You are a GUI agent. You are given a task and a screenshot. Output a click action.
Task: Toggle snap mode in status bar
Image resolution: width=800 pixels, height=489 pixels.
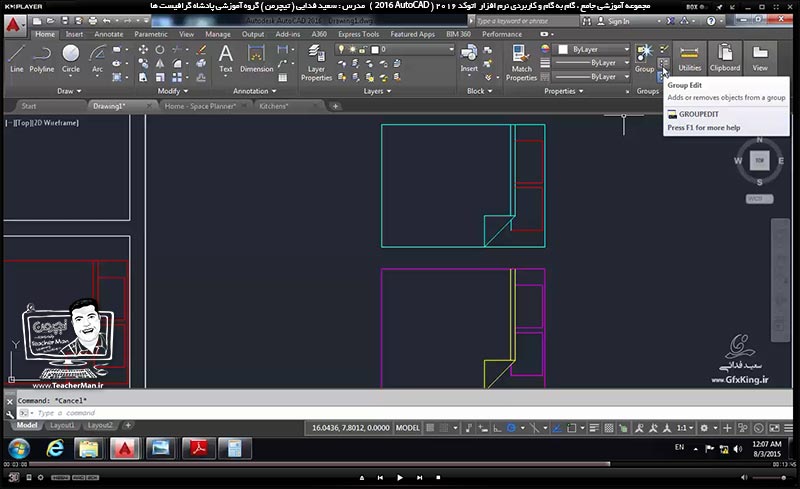[444, 428]
